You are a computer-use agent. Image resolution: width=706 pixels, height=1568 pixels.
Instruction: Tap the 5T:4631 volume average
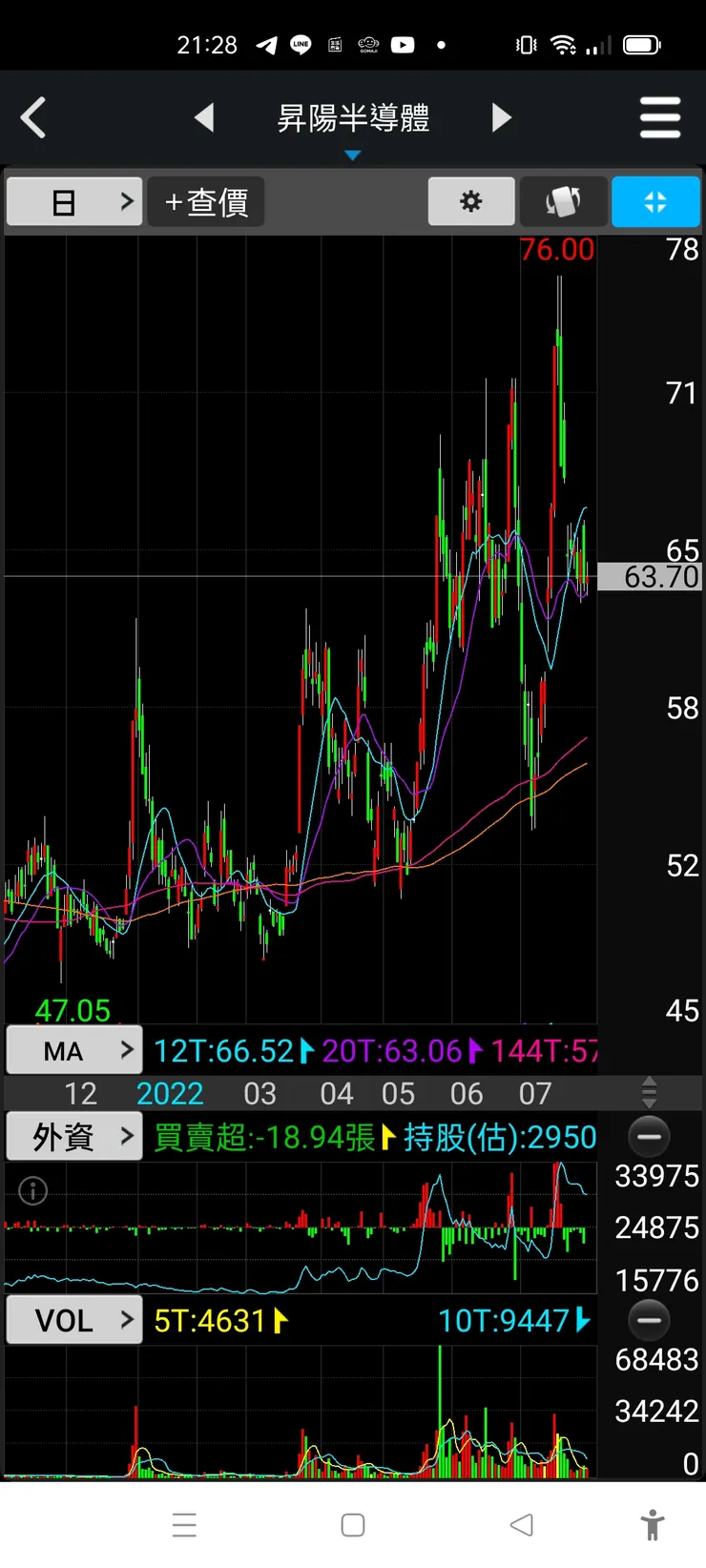tap(210, 1321)
